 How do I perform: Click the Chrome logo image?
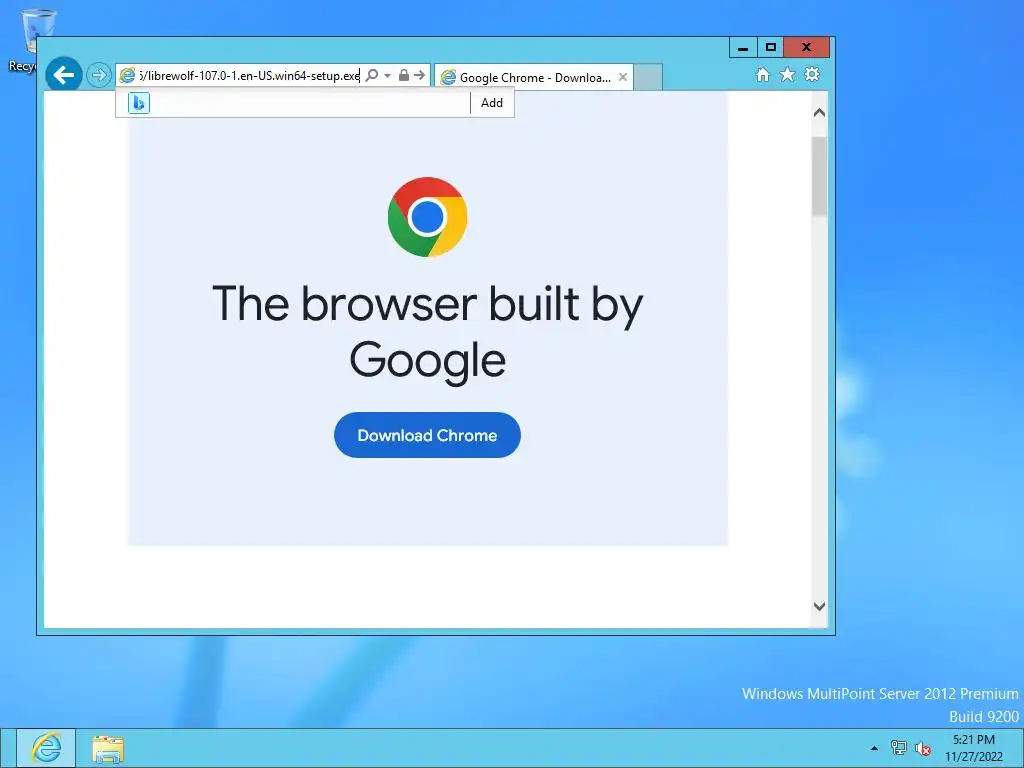427,217
